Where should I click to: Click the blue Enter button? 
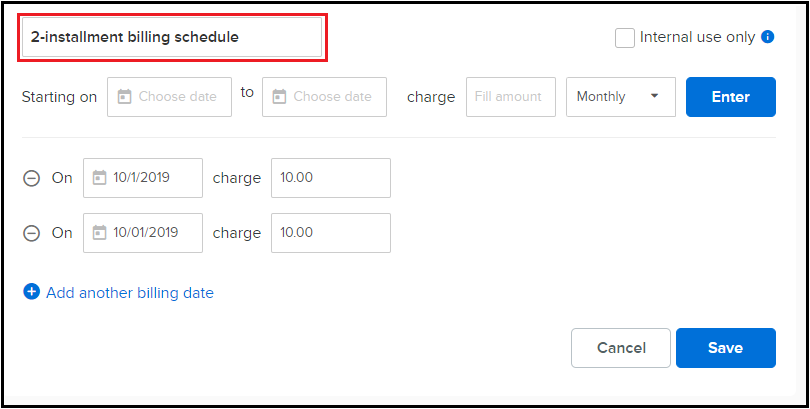click(730, 97)
